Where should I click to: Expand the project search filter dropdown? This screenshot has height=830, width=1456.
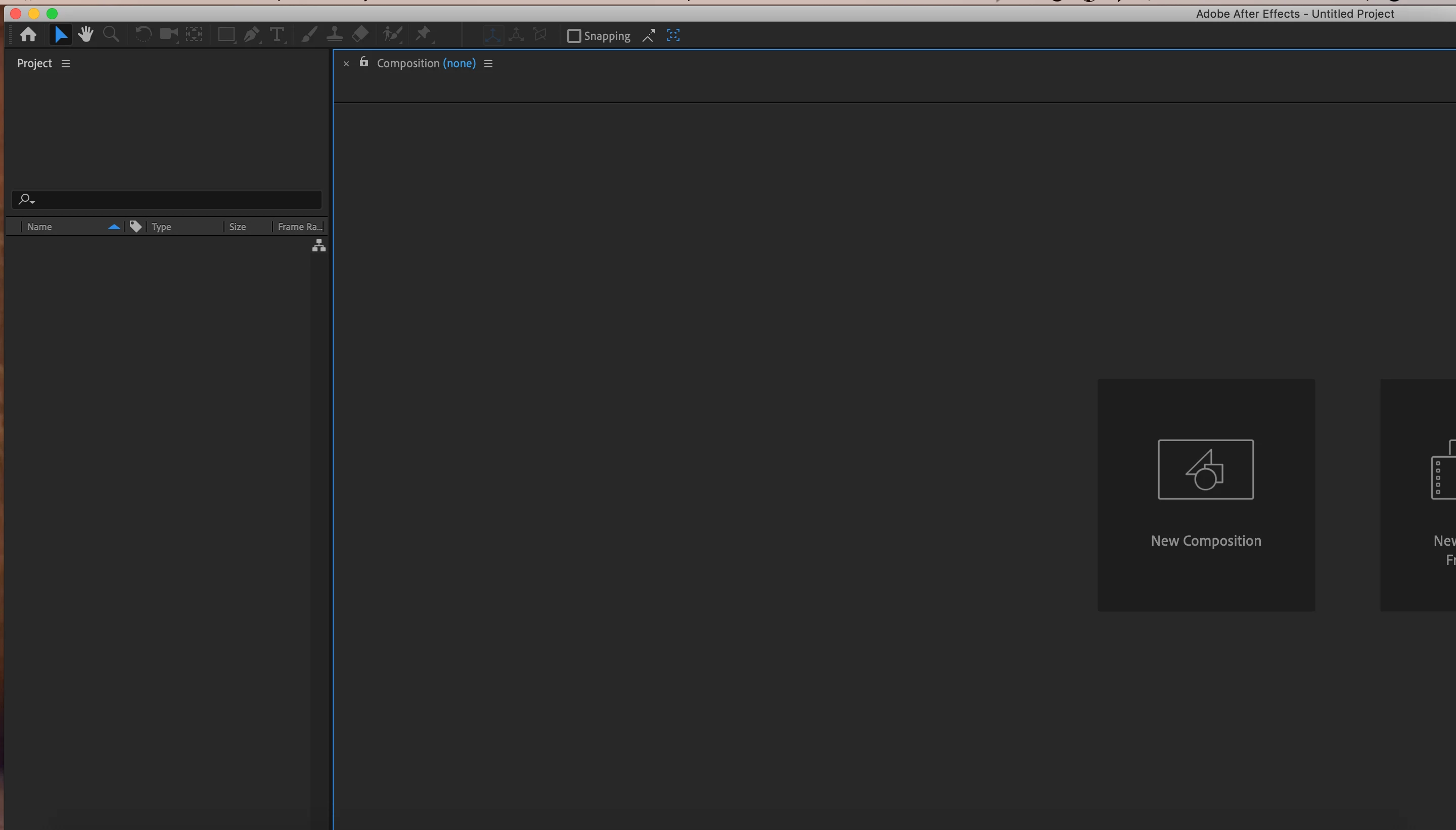(x=27, y=199)
